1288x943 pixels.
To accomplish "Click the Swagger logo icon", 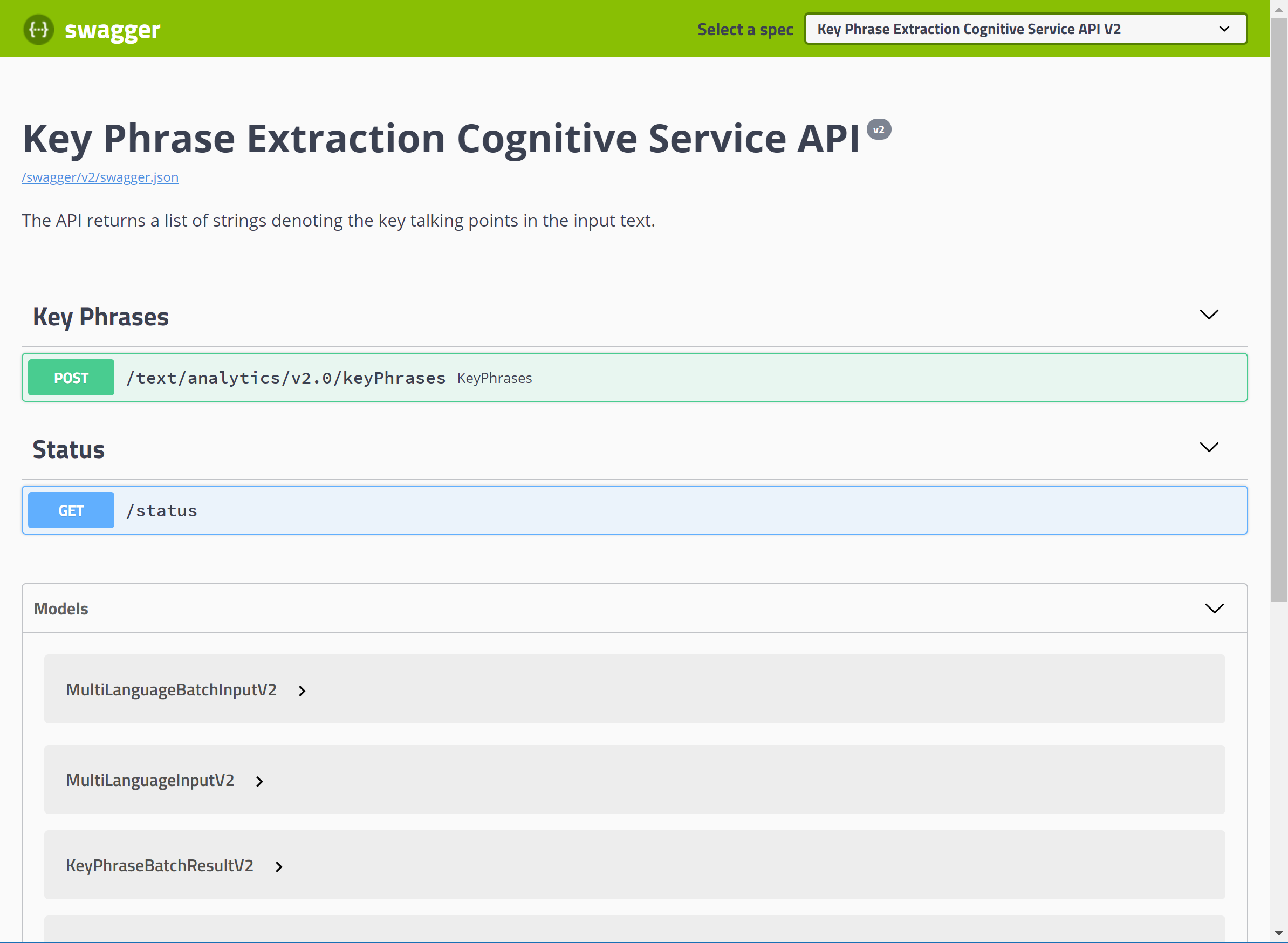I will click(38, 29).
